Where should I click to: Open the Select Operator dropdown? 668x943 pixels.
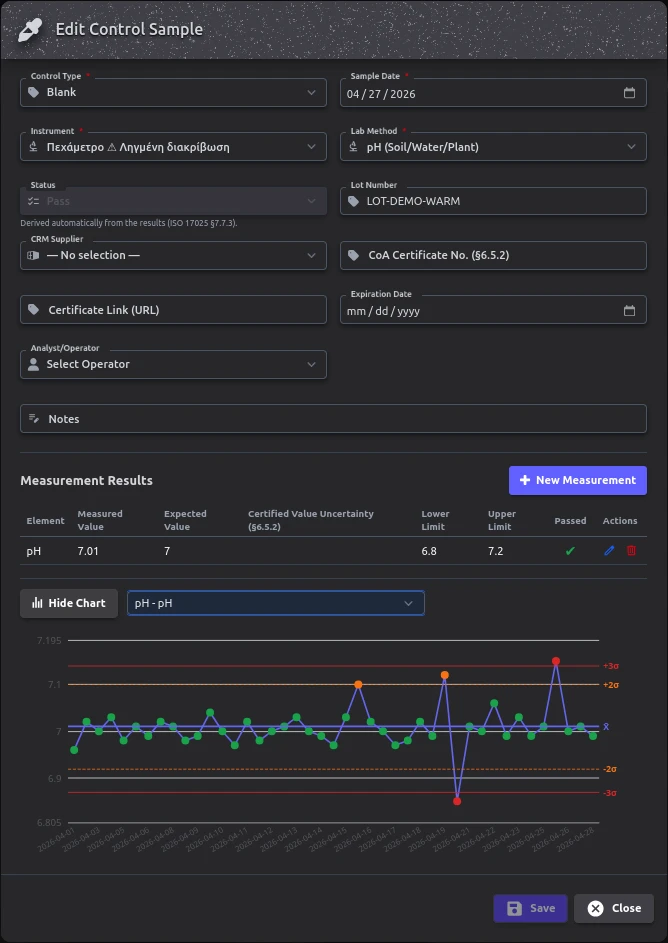pos(173,364)
